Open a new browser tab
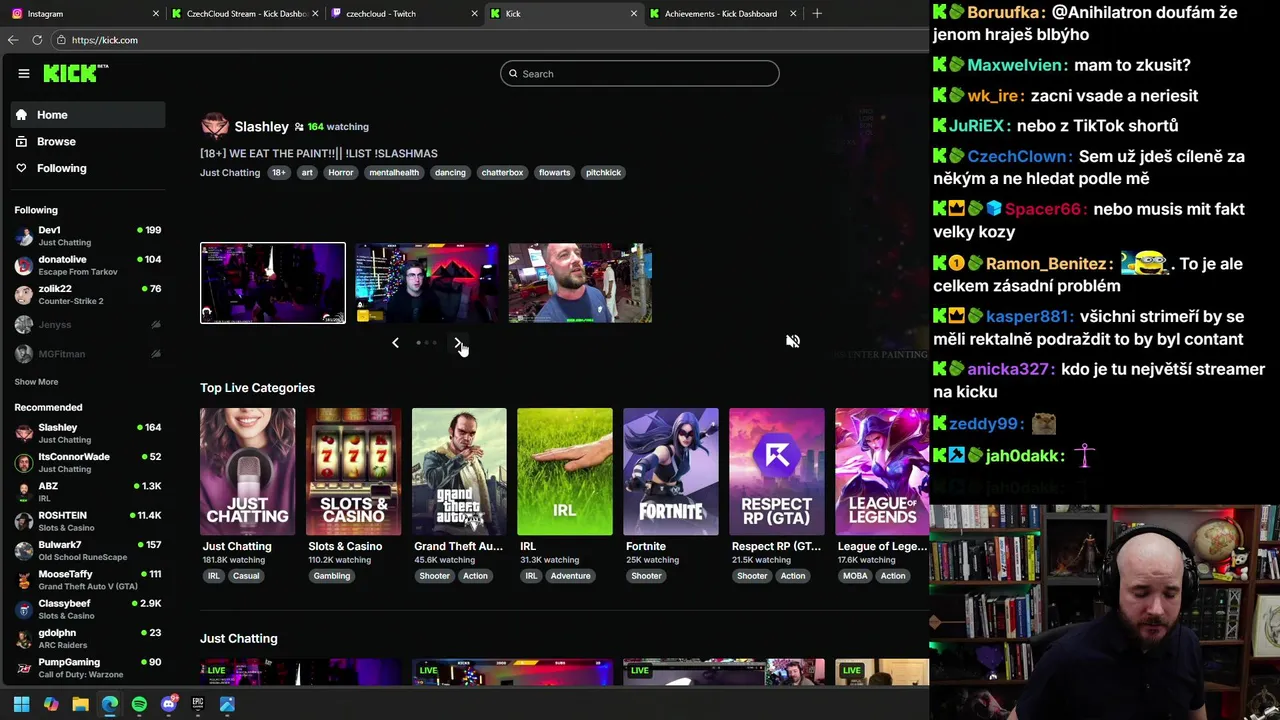The height and width of the screenshot is (720, 1280). click(x=817, y=14)
